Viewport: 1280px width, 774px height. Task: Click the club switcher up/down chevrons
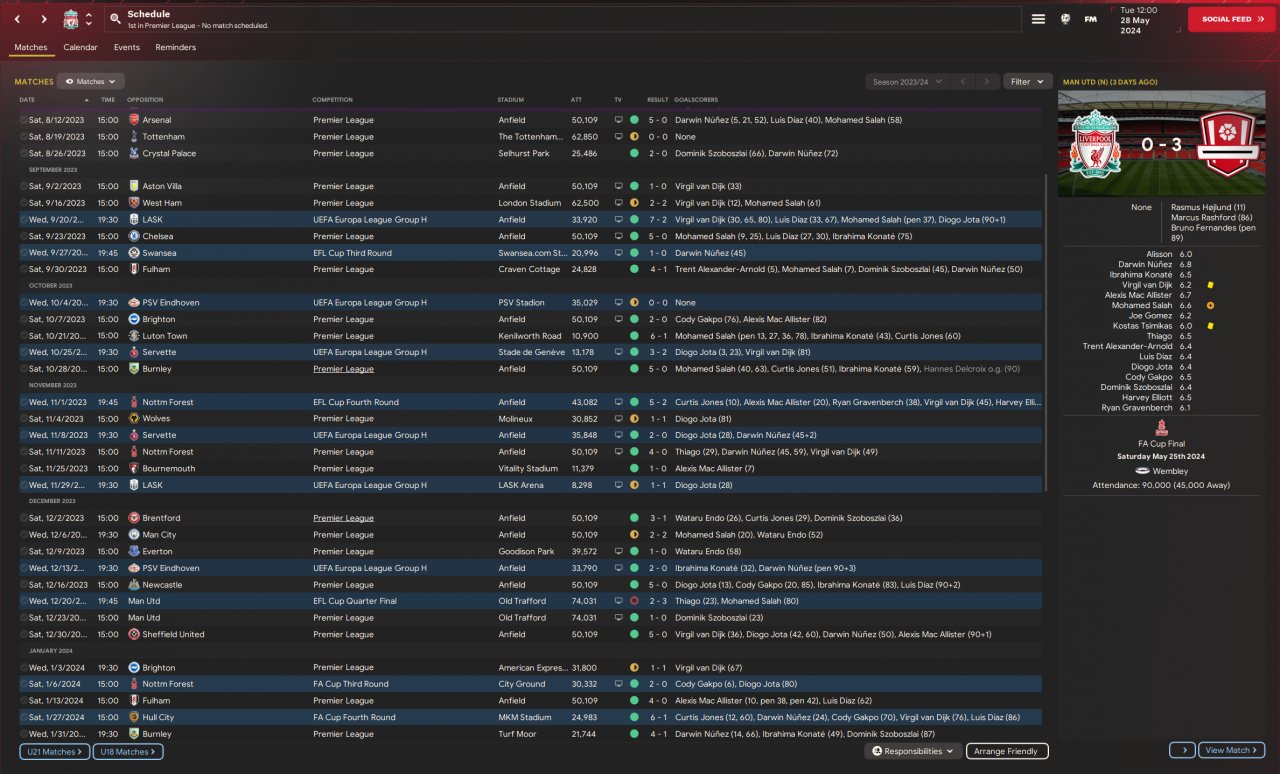[89, 19]
